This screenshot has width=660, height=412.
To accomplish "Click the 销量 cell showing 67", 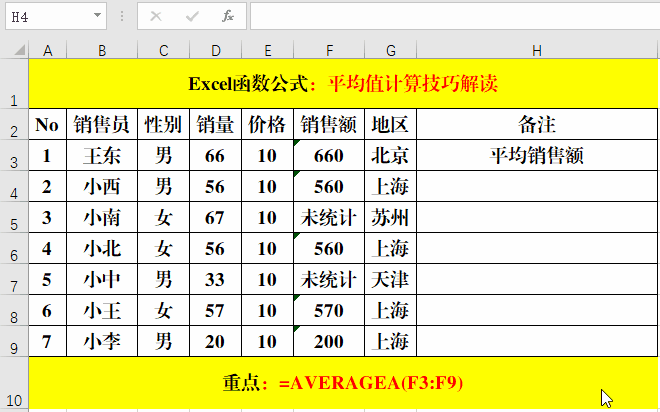I will [216, 218].
